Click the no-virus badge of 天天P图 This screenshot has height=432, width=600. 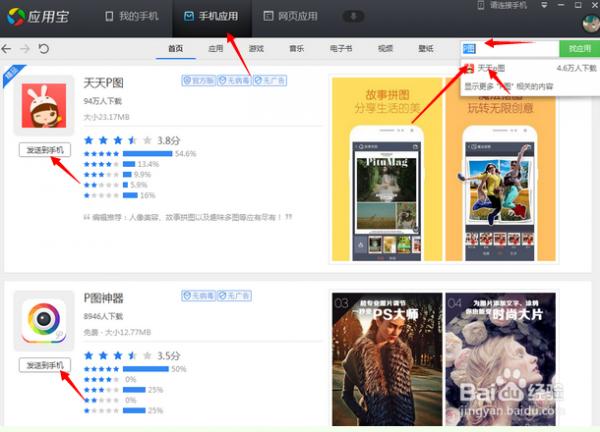point(234,80)
